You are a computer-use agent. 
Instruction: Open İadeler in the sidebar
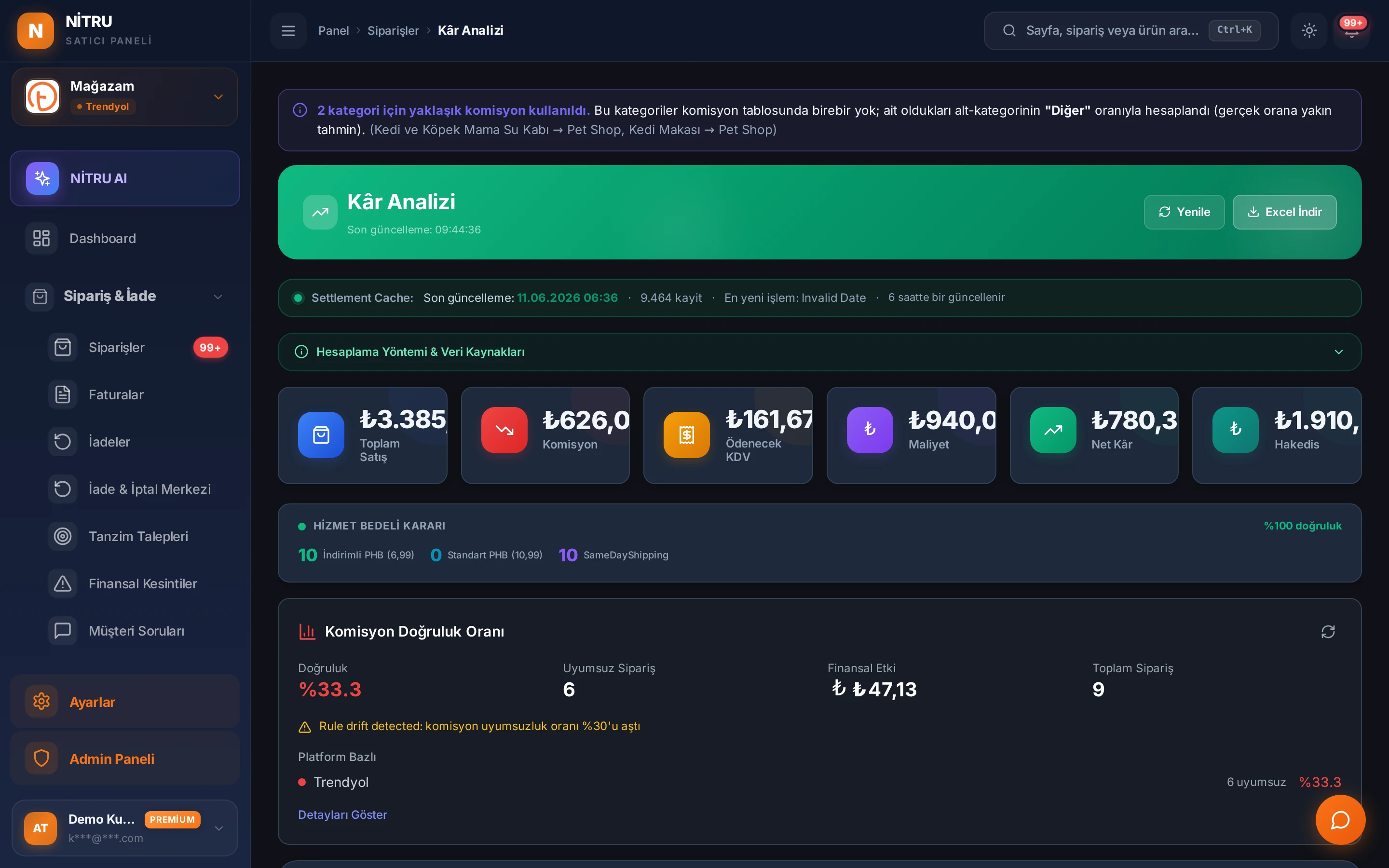(138, 441)
